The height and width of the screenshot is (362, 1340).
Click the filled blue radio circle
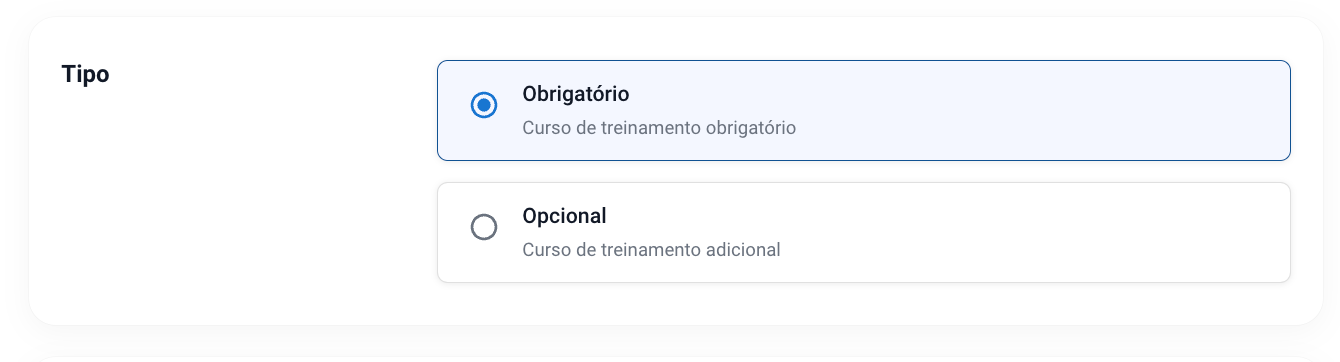(x=484, y=105)
